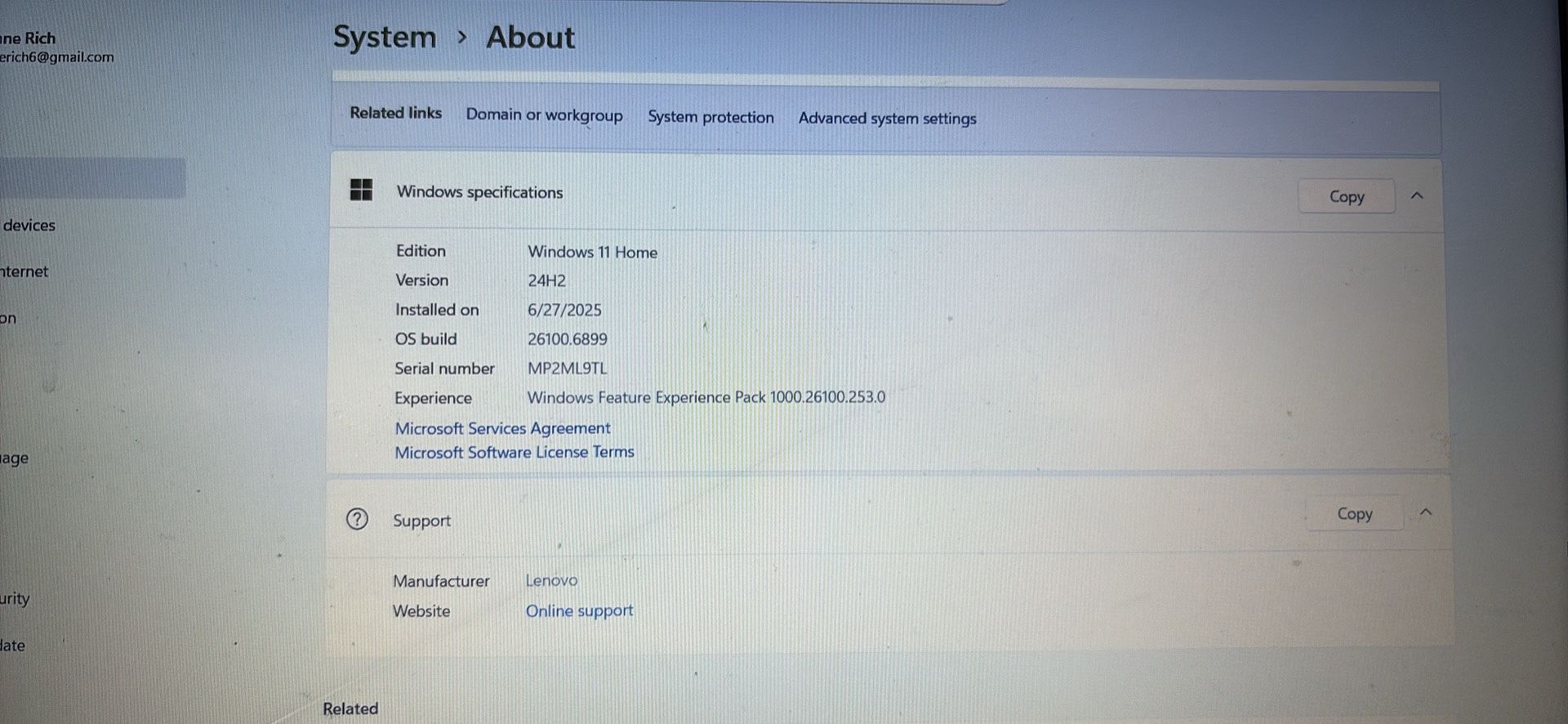Copy the Support details
The height and width of the screenshot is (724, 1568).
[1354, 513]
